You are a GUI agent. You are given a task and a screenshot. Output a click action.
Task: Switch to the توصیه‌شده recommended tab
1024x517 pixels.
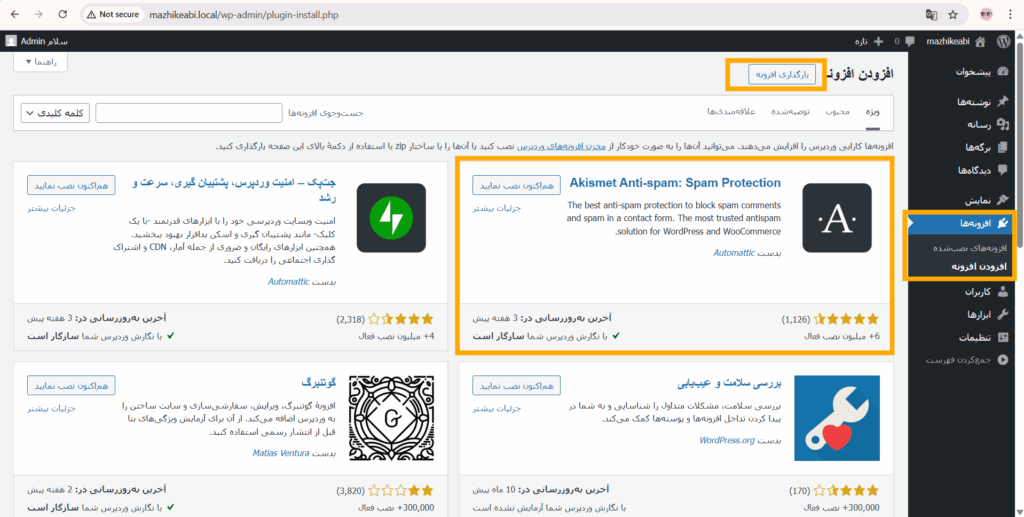click(790, 112)
